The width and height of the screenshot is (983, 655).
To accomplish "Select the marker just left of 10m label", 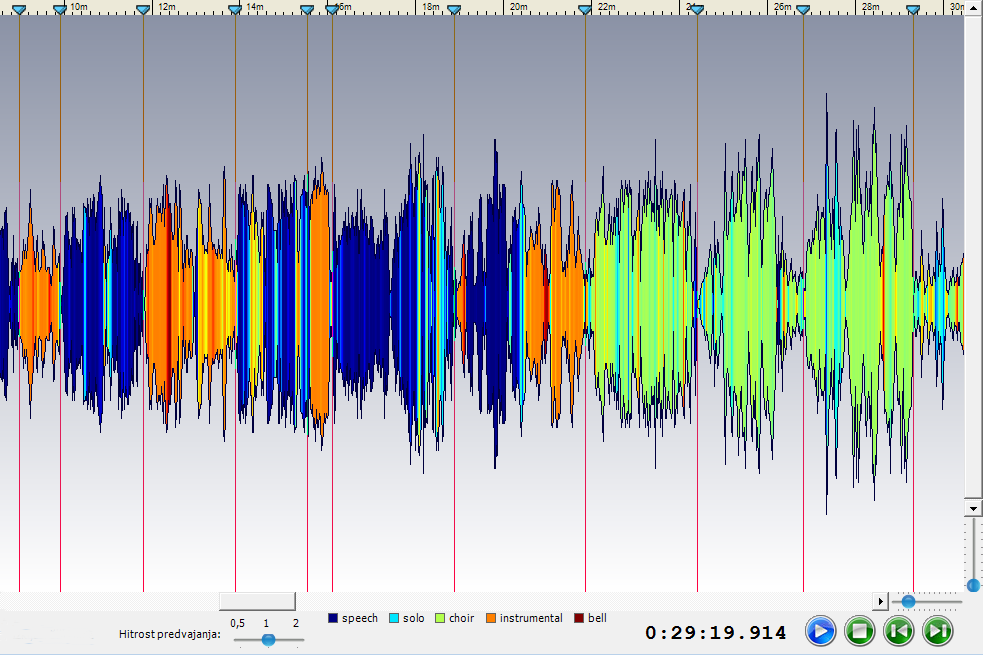I will pos(60,10).
